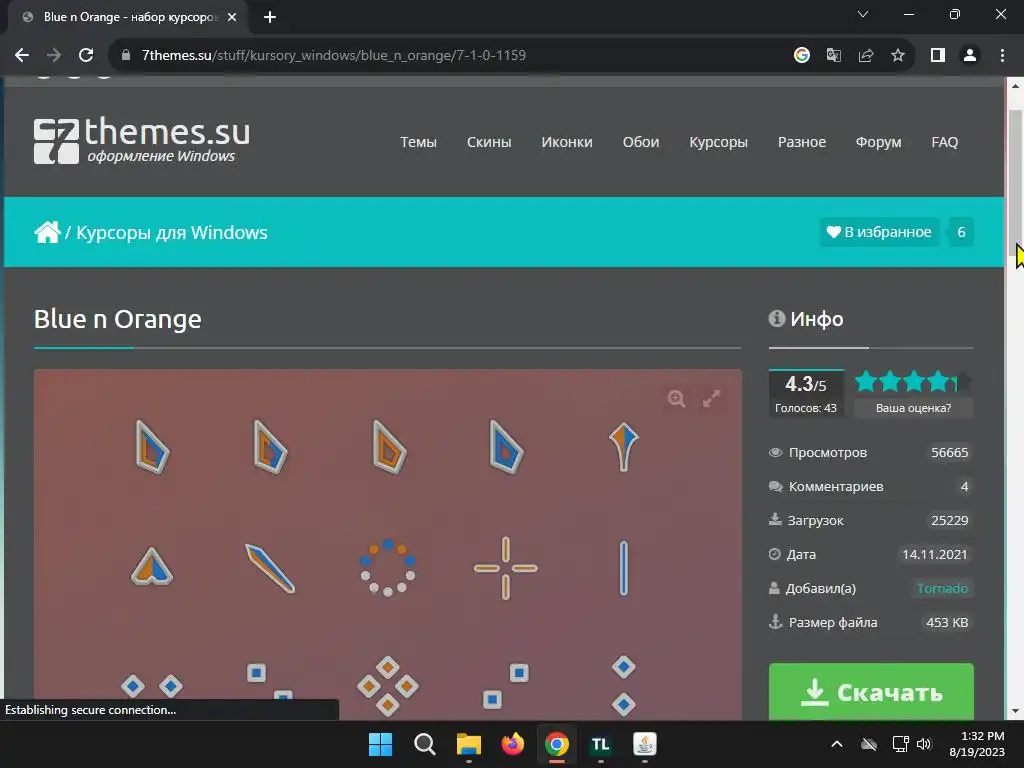Open the Курсоры menu item
This screenshot has width=1024, height=768.
pos(718,142)
